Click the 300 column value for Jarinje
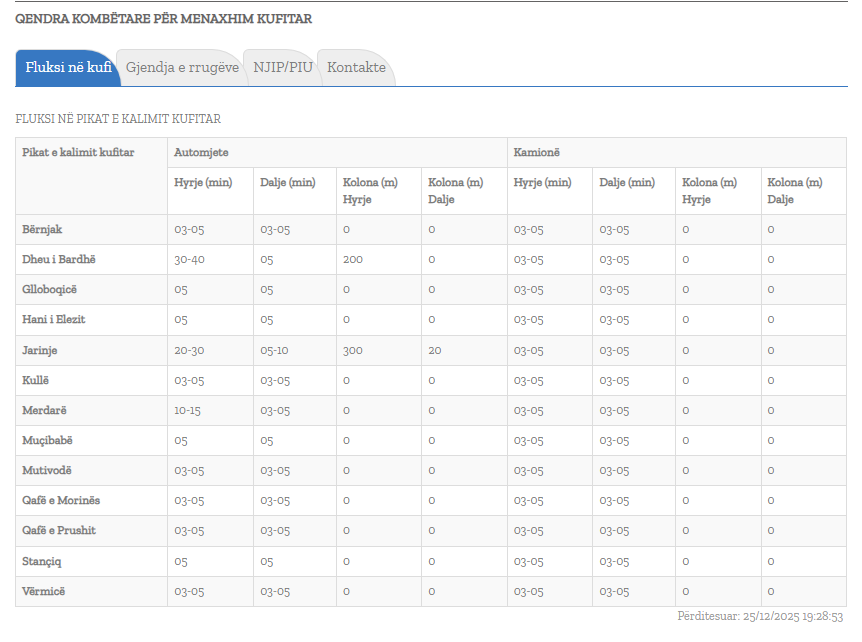Screen dimensions: 862x642 pos(353,351)
